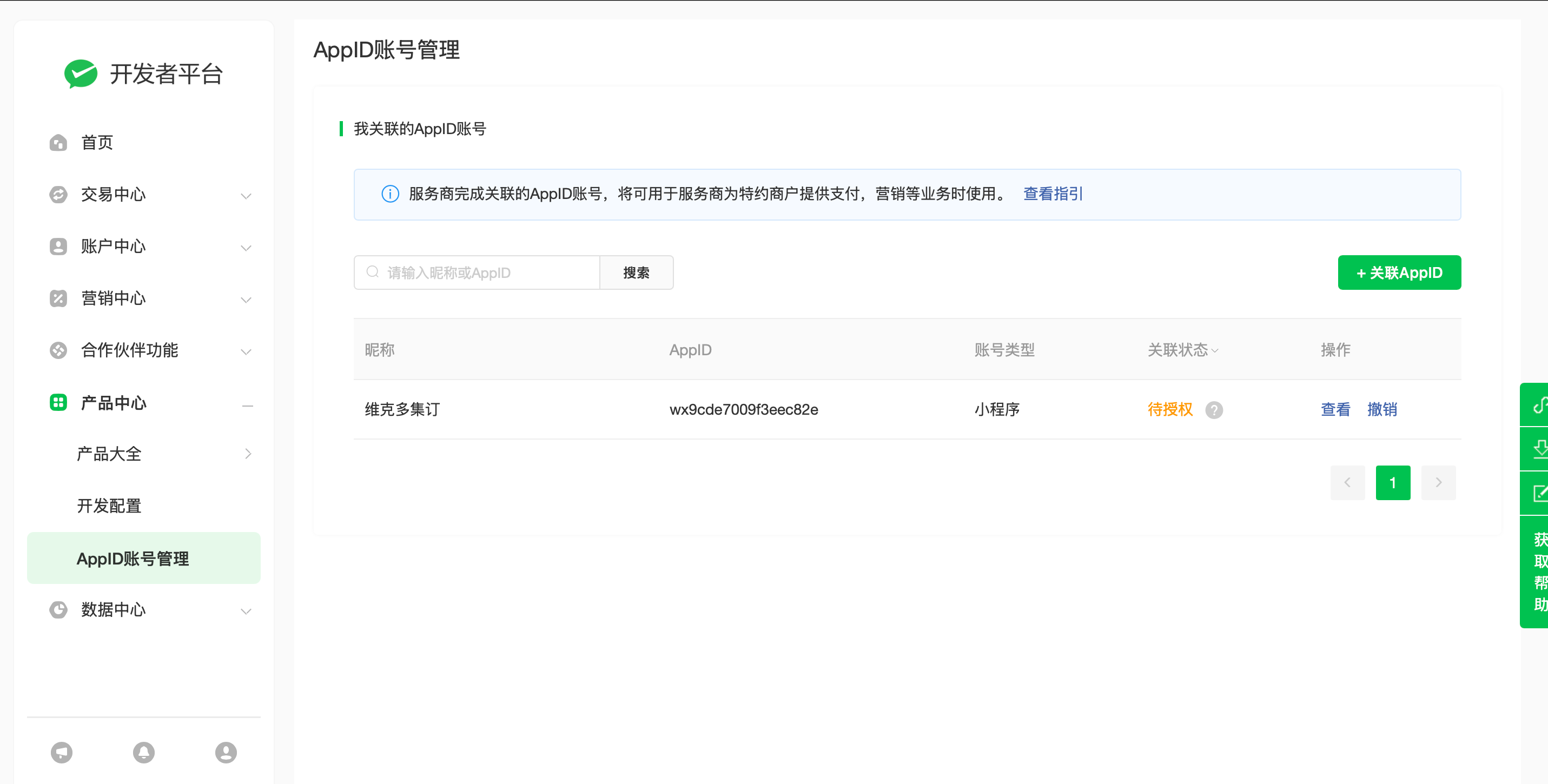1548x784 pixels.
Task: Expand 交易中心 menu chevron
Action: (246, 196)
